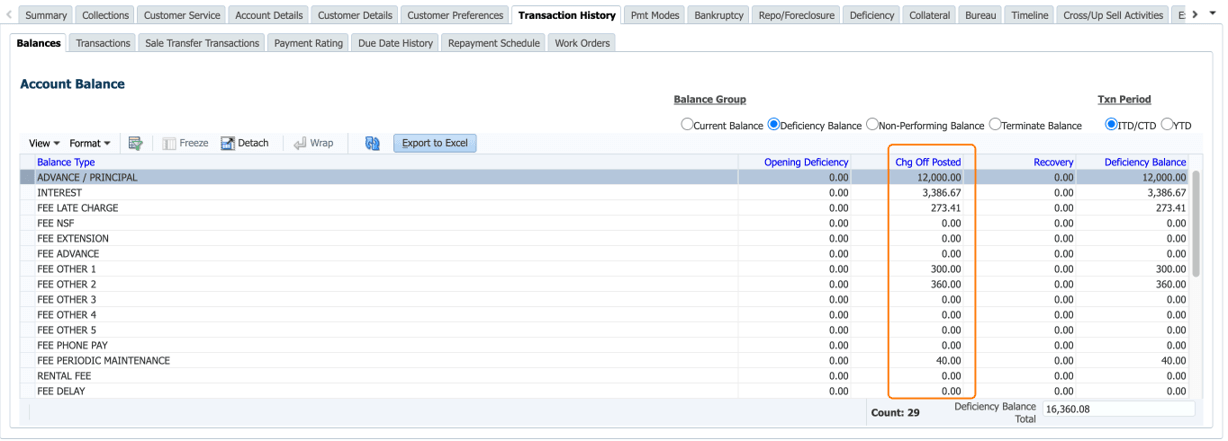1228x441 pixels.
Task: Open the Format dropdown menu
Action: pyautogui.click(x=90, y=143)
